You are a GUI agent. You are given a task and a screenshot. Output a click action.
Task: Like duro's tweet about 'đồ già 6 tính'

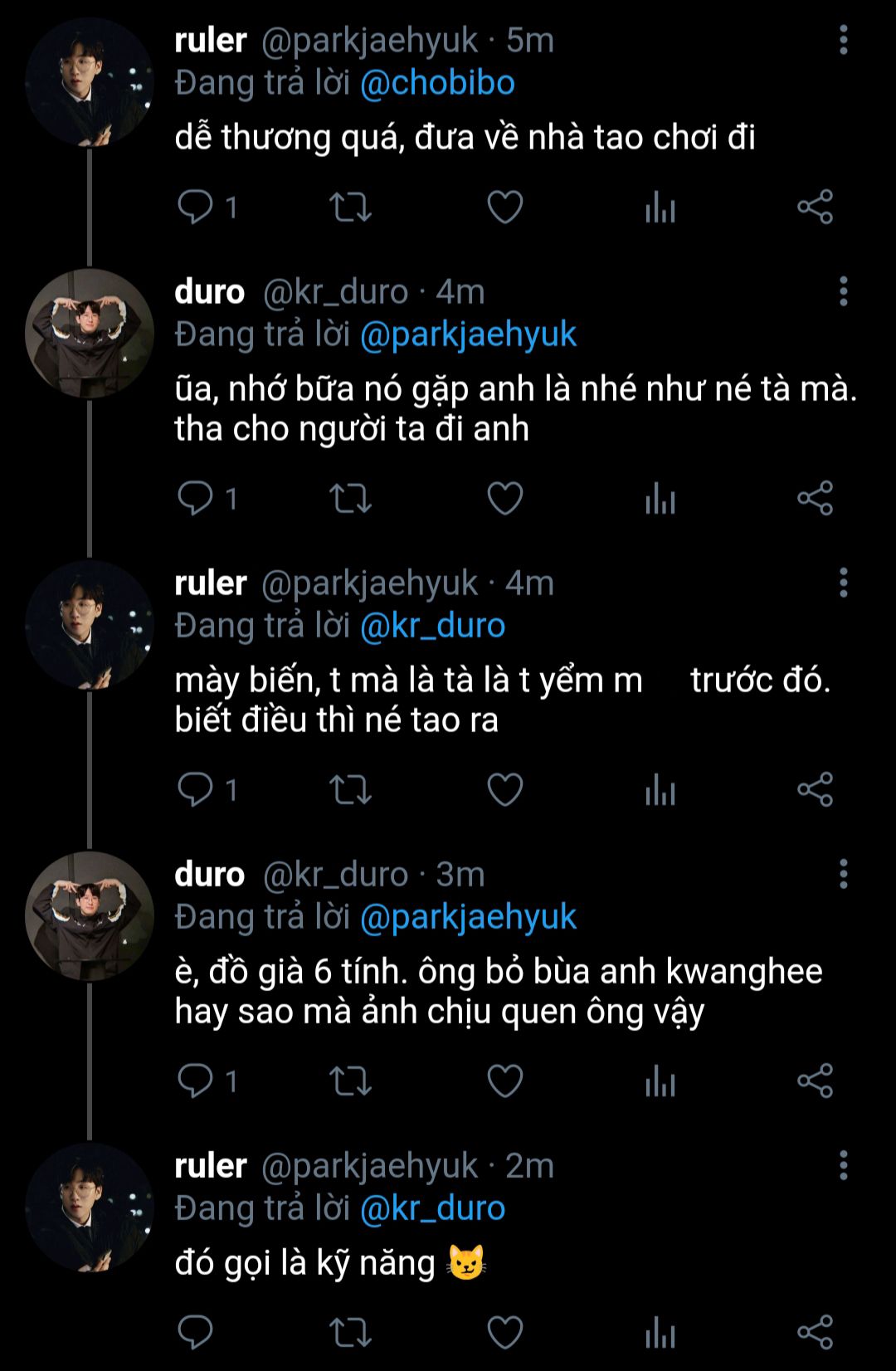pos(504,1081)
